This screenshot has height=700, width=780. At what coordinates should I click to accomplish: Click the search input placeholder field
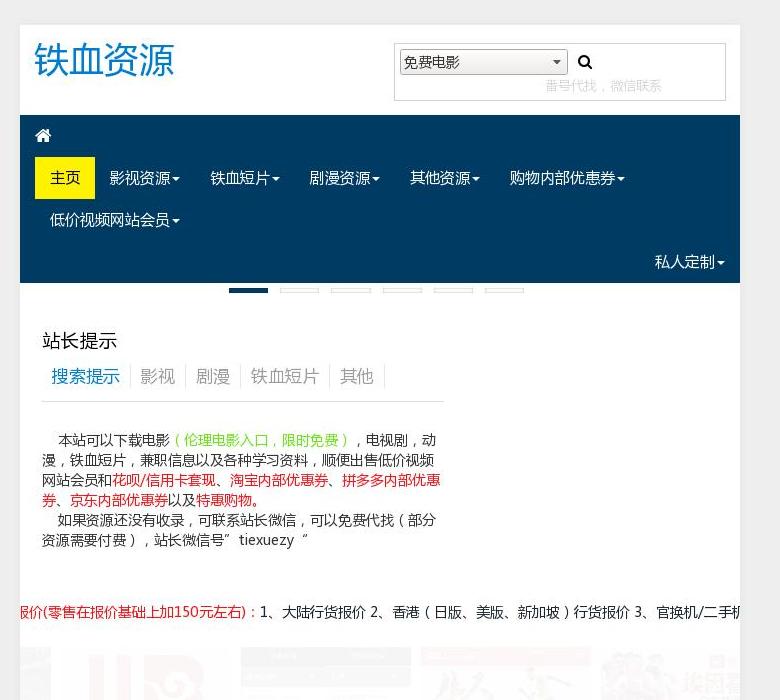603,86
